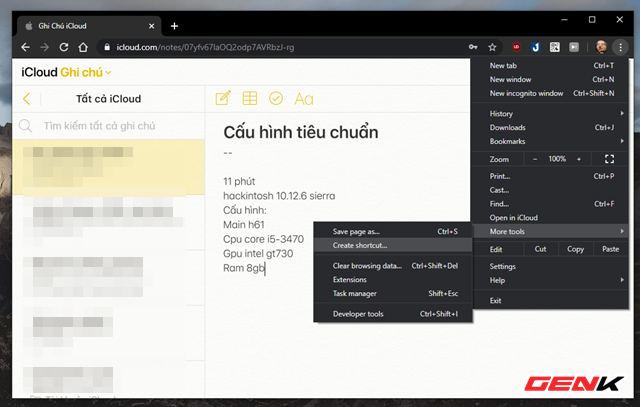Decrease zoom with the minus button
The width and height of the screenshot is (640, 407).
pyautogui.click(x=535, y=159)
